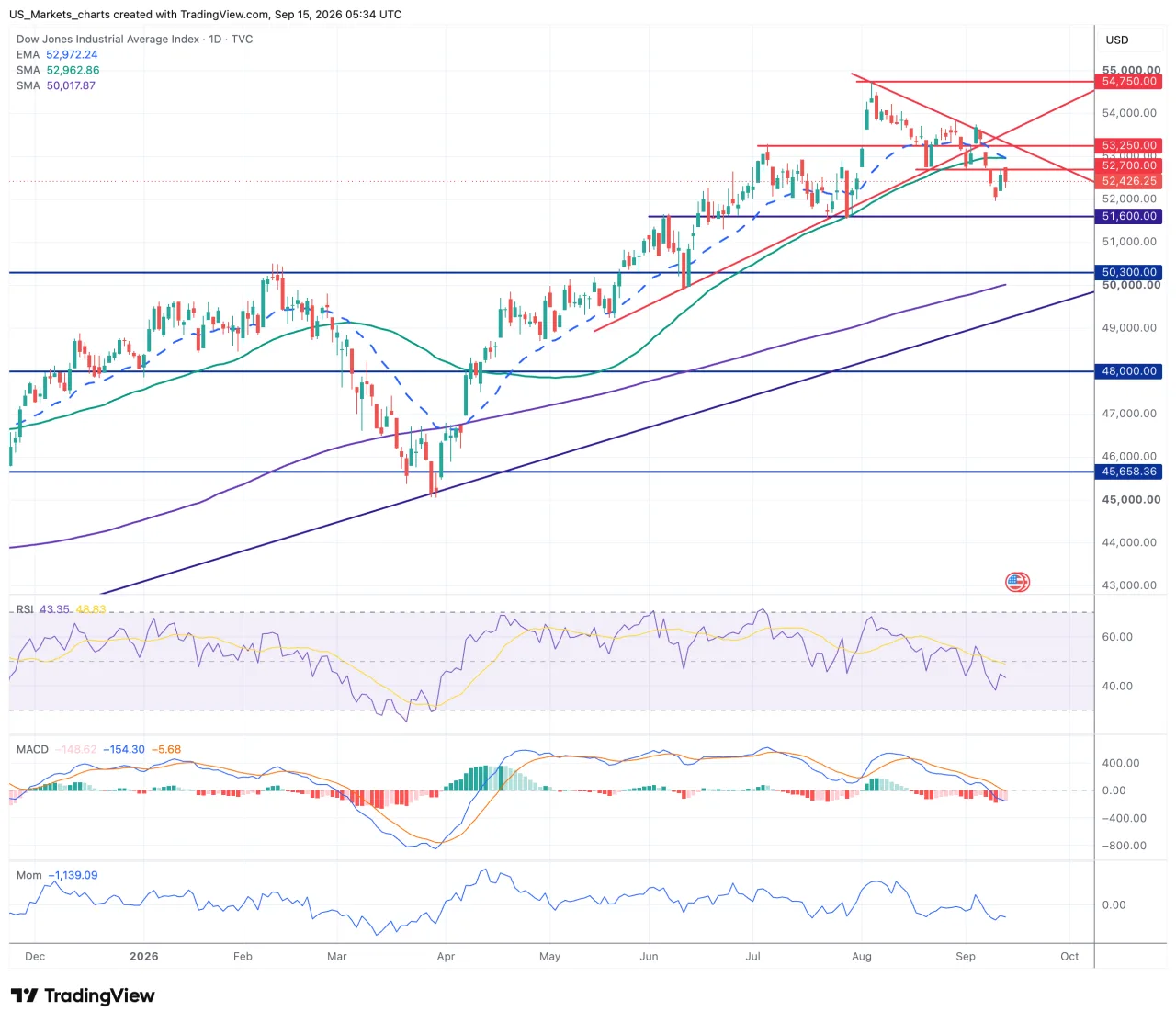Select the SMA 52,962.86 legend entry
The image size is (1176, 1023).
pyautogui.click(x=58, y=70)
